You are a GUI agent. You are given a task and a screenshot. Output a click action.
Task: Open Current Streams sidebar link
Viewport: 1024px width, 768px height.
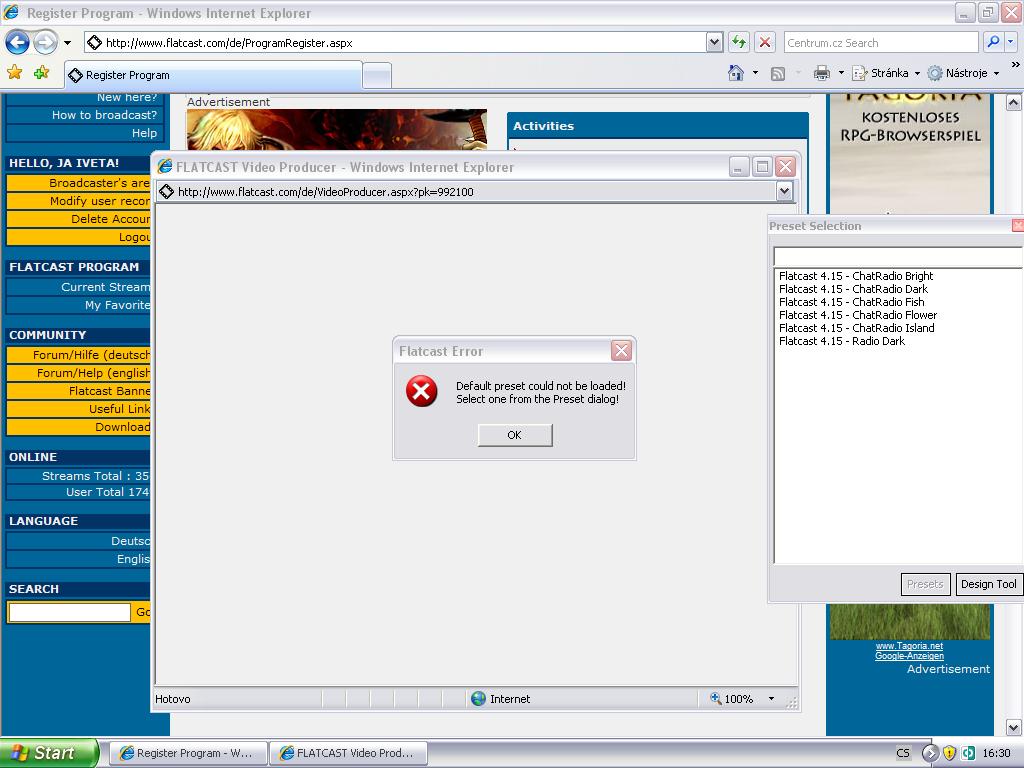[x=78, y=287]
